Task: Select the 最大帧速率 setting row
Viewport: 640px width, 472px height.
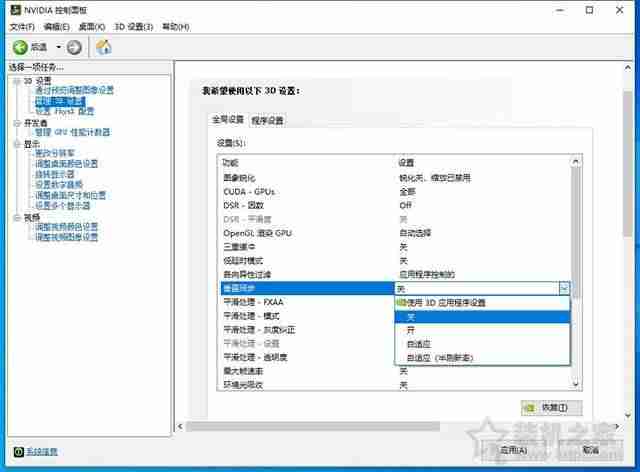Action: point(395,371)
